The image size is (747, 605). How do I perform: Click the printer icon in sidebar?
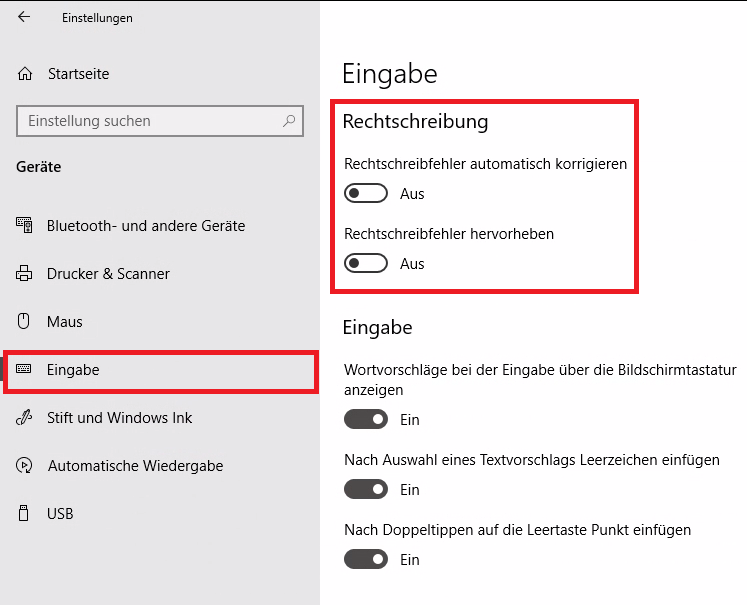tap(25, 274)
